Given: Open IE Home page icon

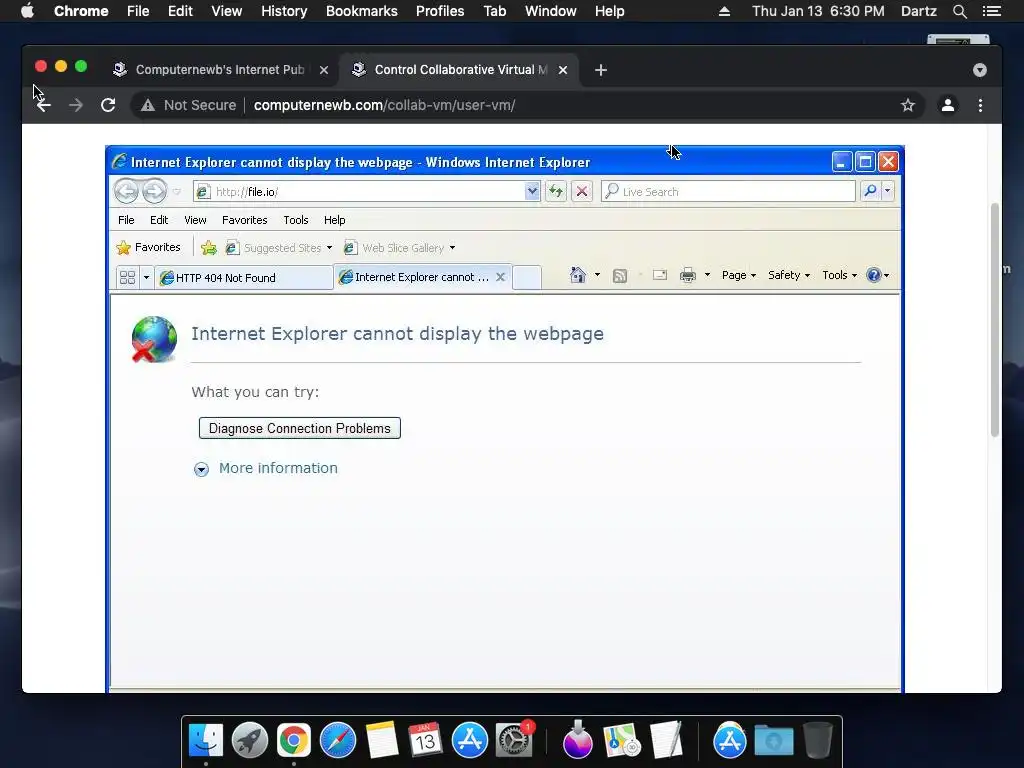Looking at the screenshot, I should point(577,275).
